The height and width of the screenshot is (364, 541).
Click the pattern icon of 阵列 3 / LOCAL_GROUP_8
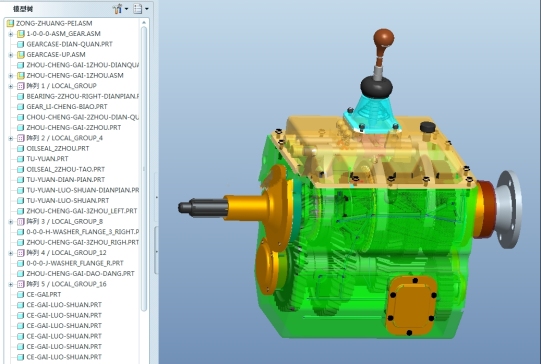[21, 222]
